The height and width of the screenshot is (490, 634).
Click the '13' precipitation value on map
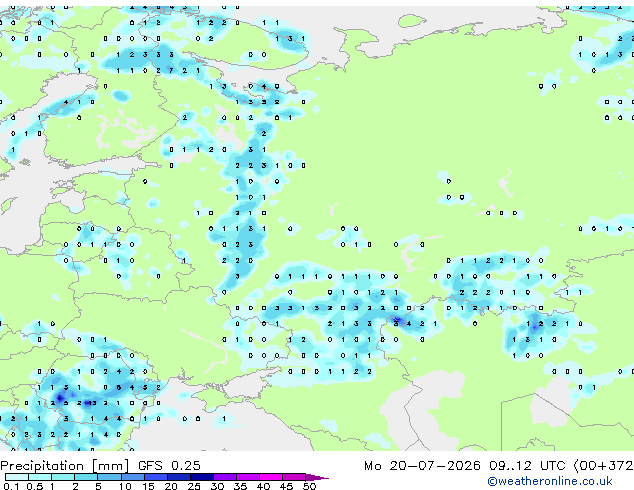(92, 403)
